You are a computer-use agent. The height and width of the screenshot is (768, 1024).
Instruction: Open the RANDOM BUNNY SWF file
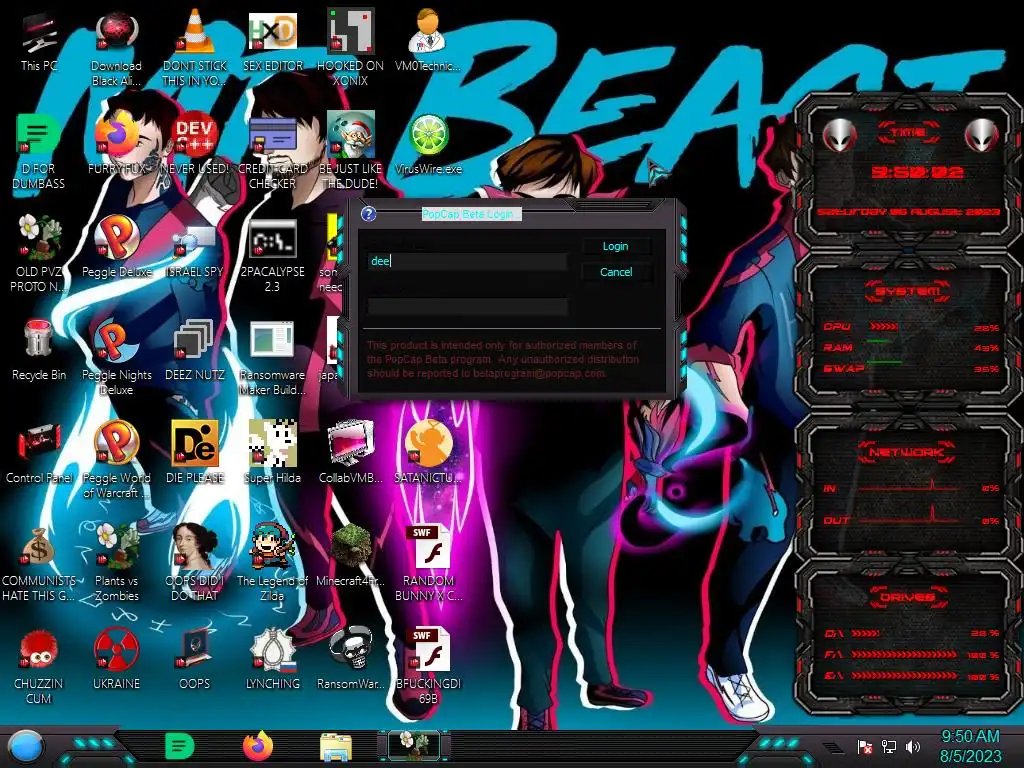[x=428, y=563]
